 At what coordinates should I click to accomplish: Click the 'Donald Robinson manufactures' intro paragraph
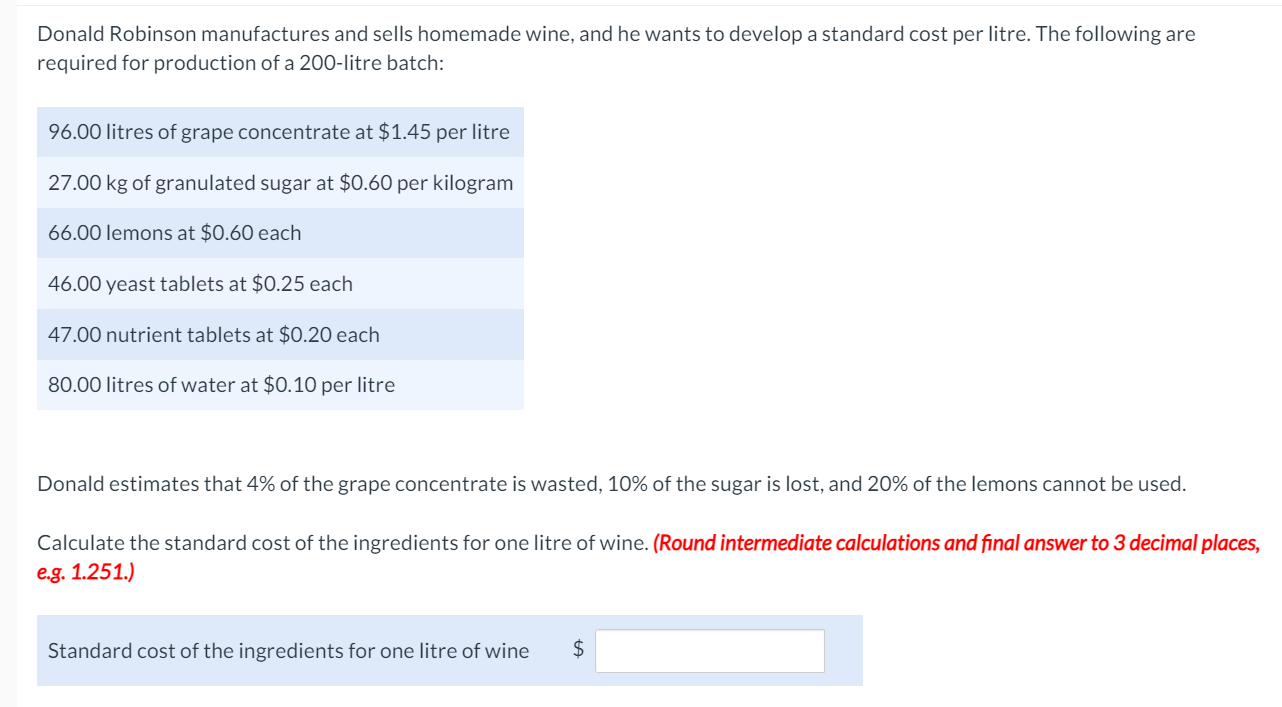(615, 34)
